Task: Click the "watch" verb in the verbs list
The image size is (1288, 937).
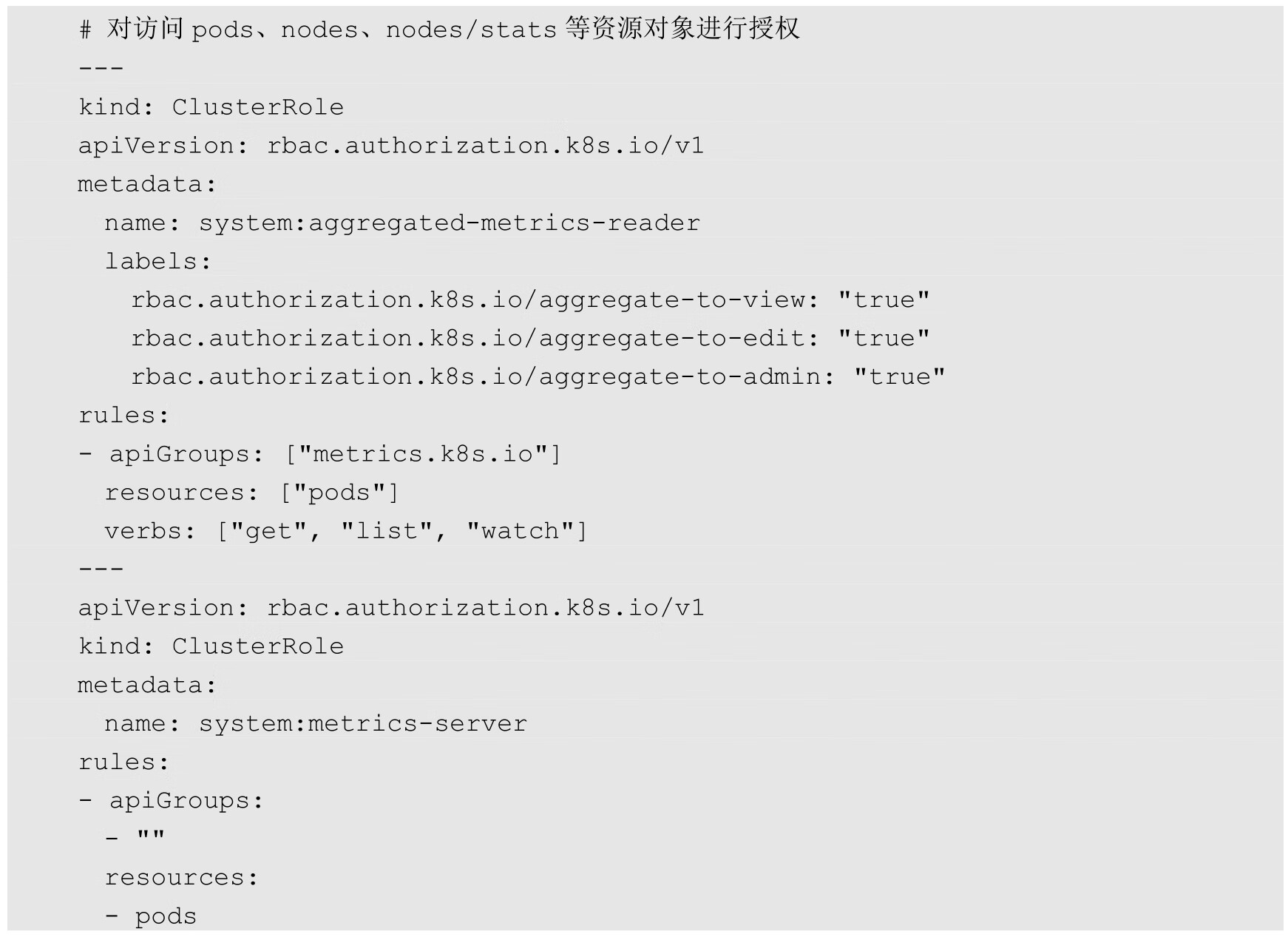Action: tap(521, 531)
